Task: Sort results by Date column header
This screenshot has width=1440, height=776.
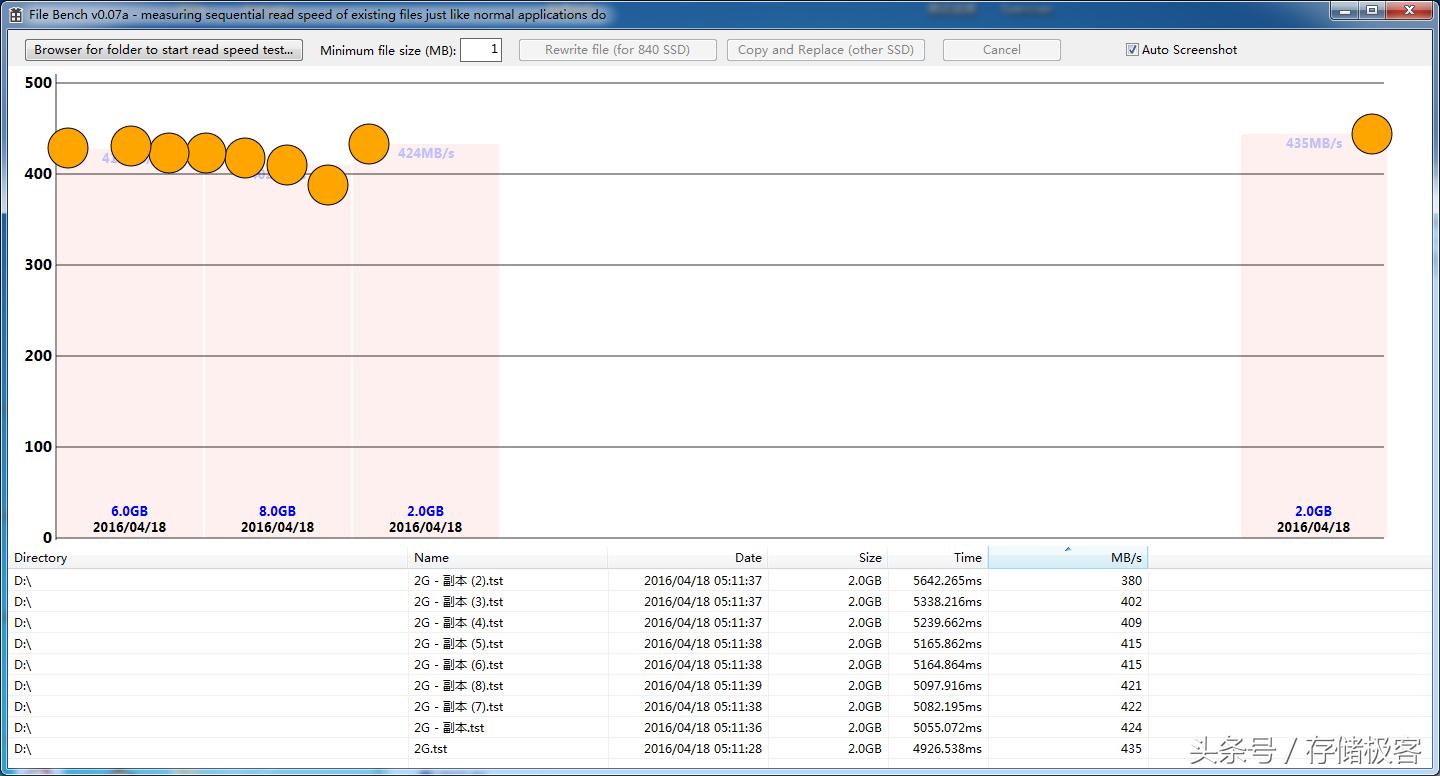Action: (688, 558)
